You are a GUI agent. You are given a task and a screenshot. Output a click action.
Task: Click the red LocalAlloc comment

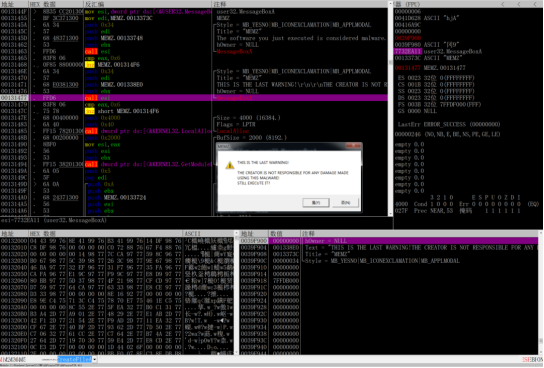[x=233, y=131]
